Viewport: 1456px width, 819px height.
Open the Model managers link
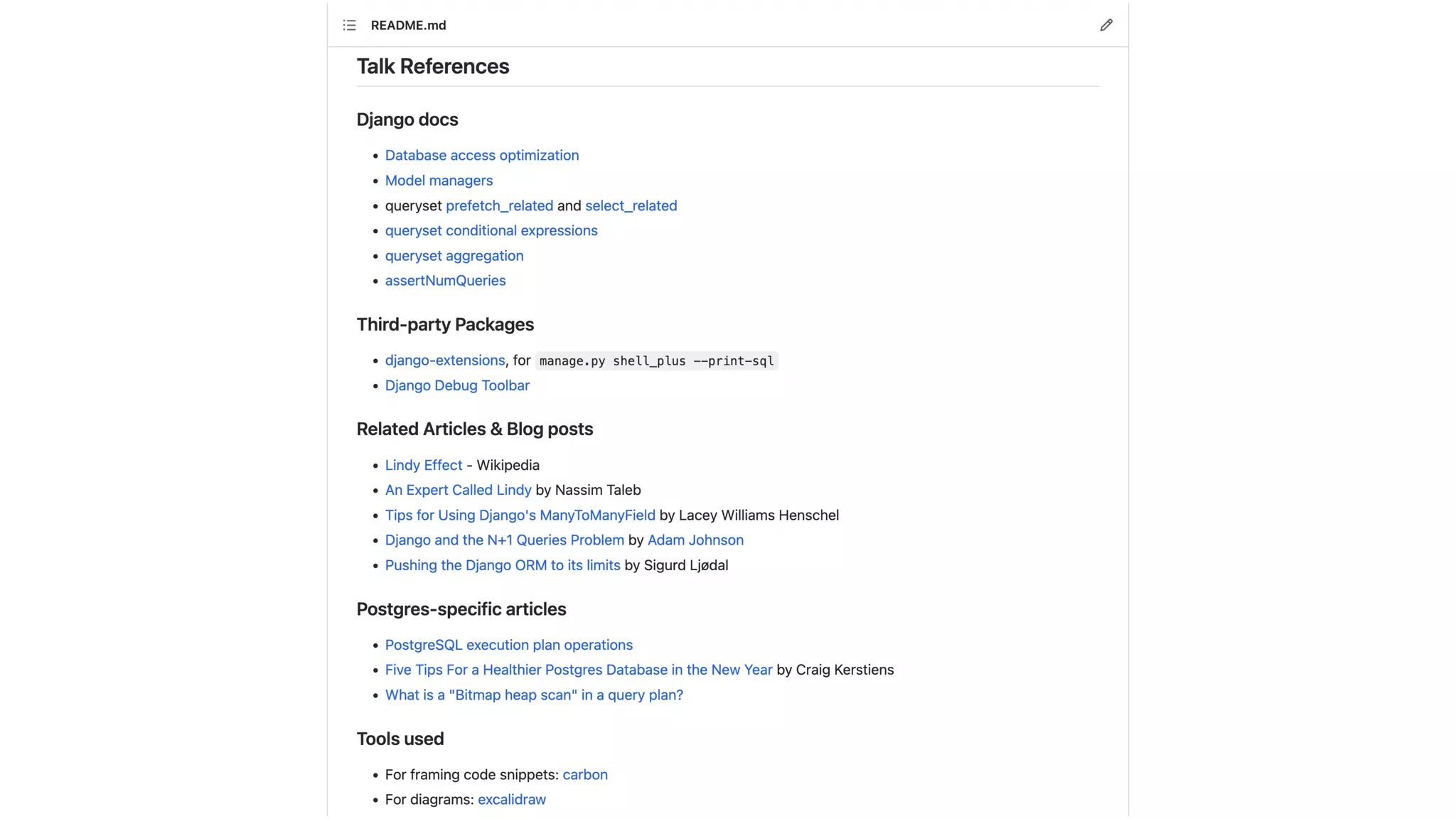click(x=439, y=181)
